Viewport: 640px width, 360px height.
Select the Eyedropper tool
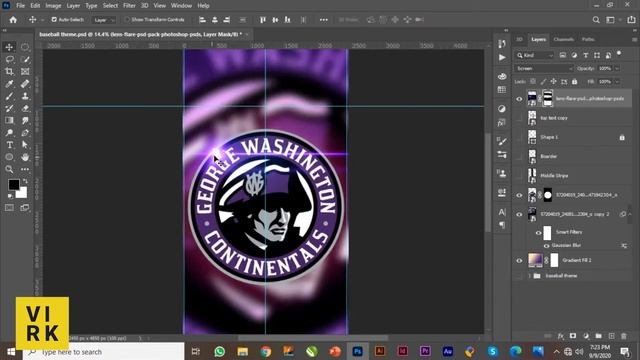[x=9, y=84]
